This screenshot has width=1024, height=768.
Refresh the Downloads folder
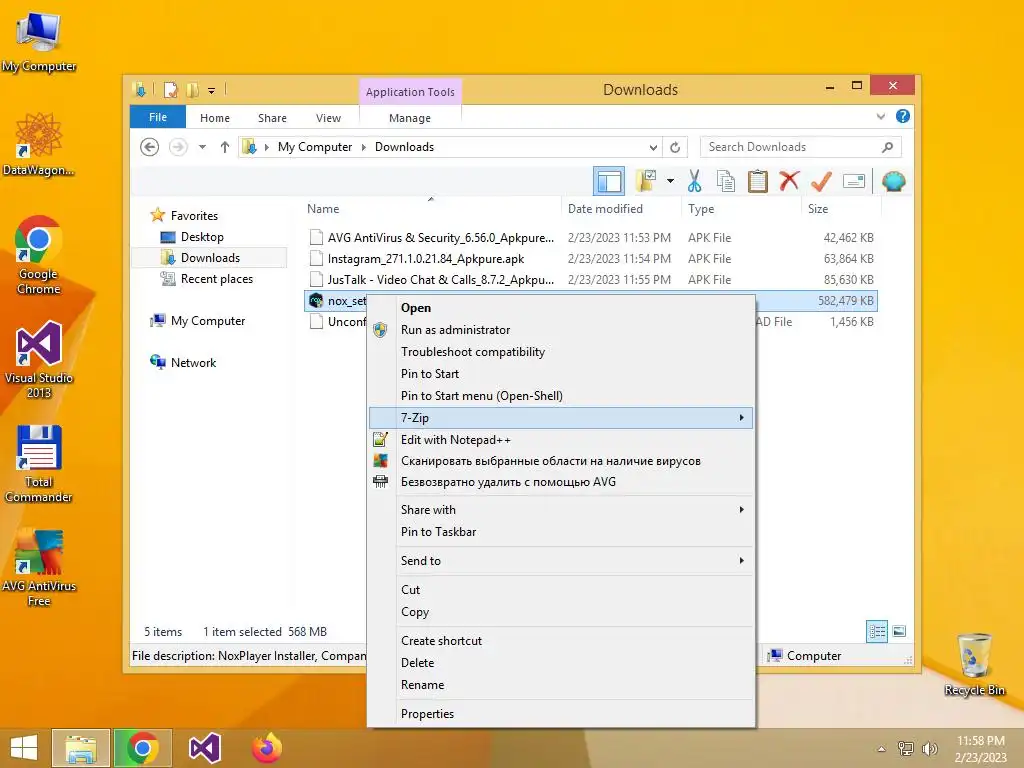point(675,147)
